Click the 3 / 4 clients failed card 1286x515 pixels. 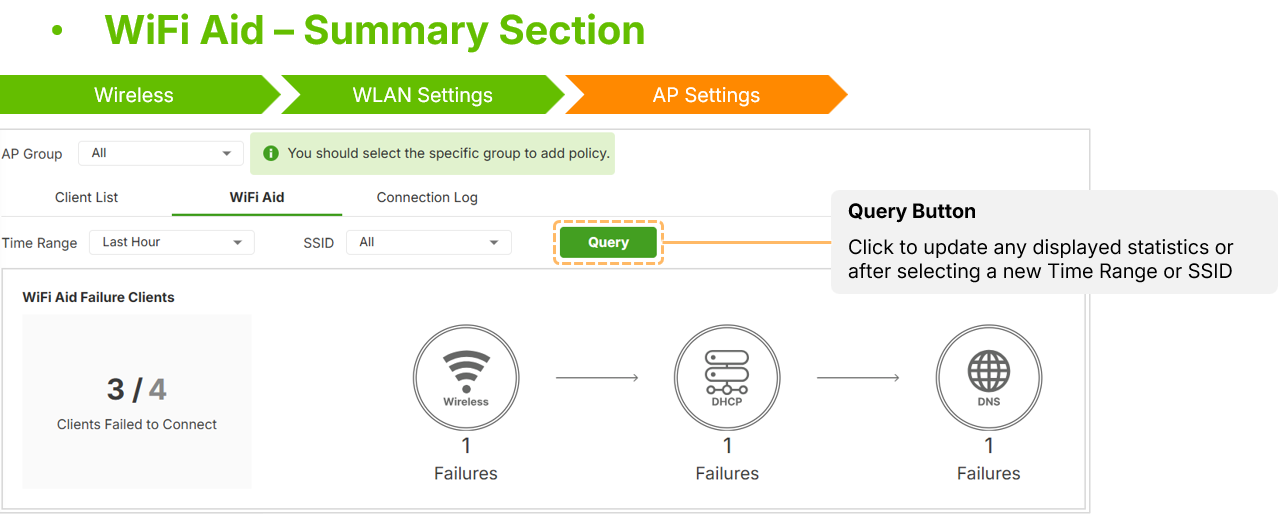[x=137, y=402]
